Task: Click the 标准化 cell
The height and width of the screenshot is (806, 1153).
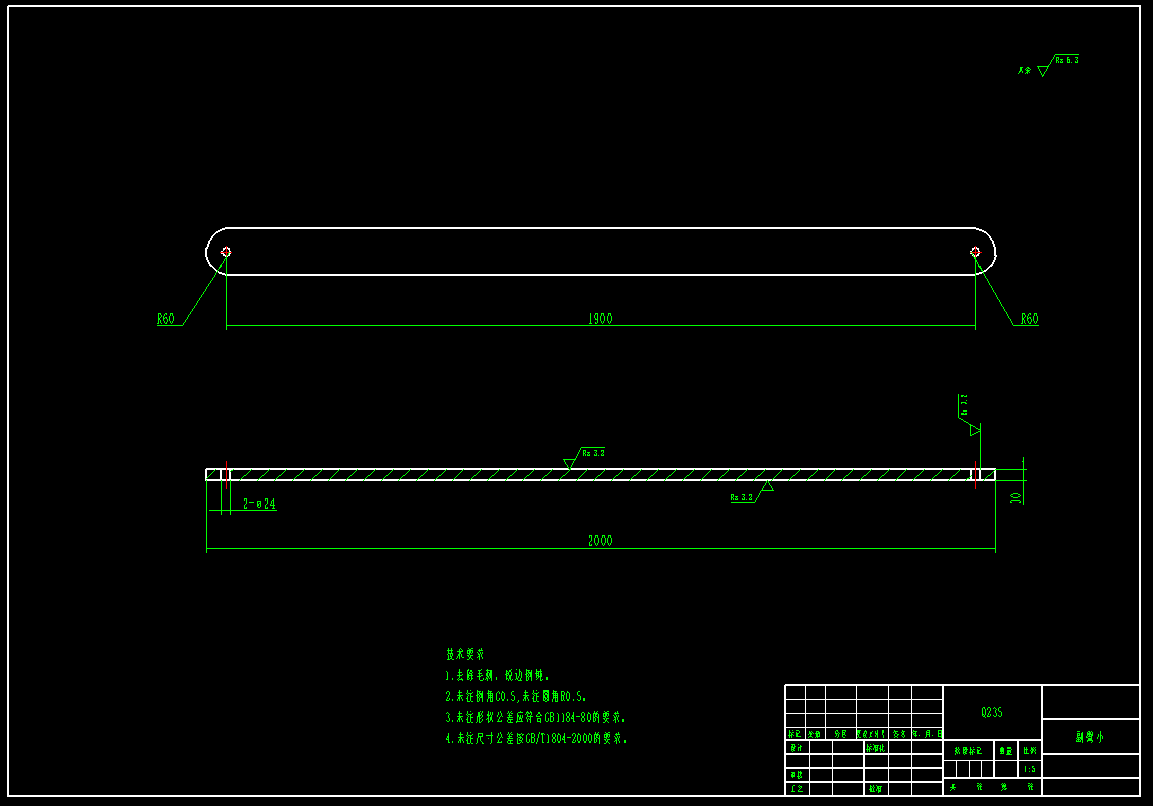Action: [876, 747]
